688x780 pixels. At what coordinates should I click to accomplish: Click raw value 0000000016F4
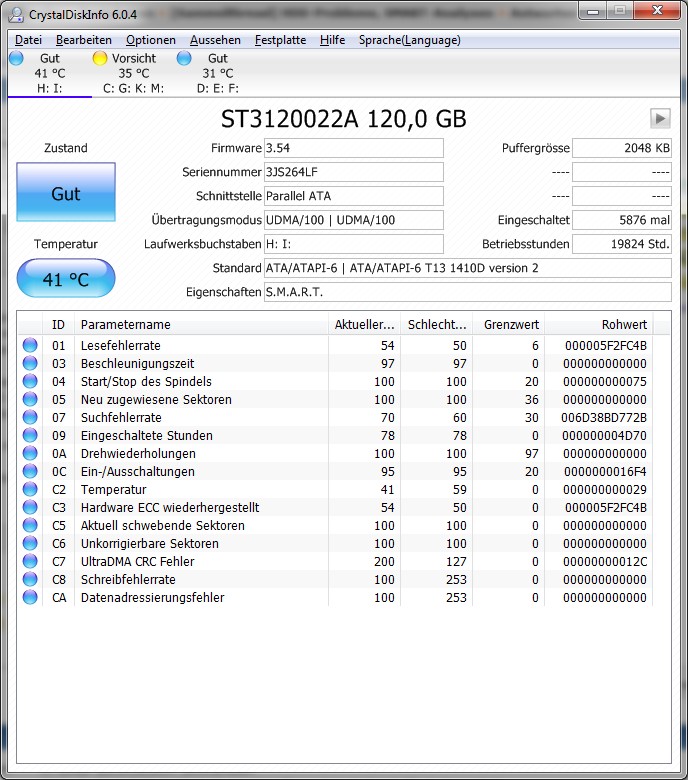pyautogui.click(x=605, y=472)
